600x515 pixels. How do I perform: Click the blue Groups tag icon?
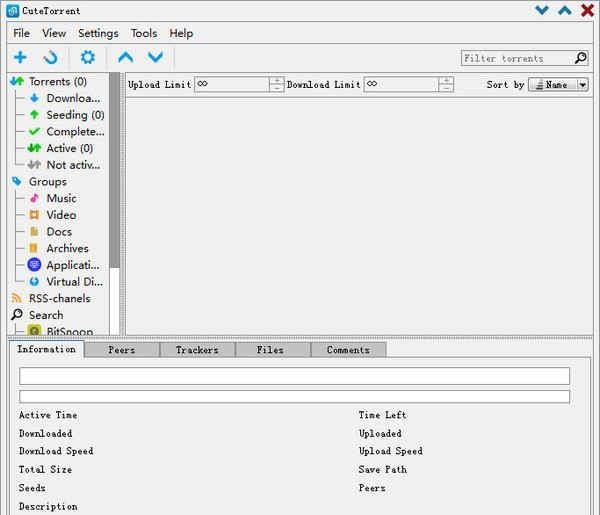pyautogui.click(x=17, y=181)
